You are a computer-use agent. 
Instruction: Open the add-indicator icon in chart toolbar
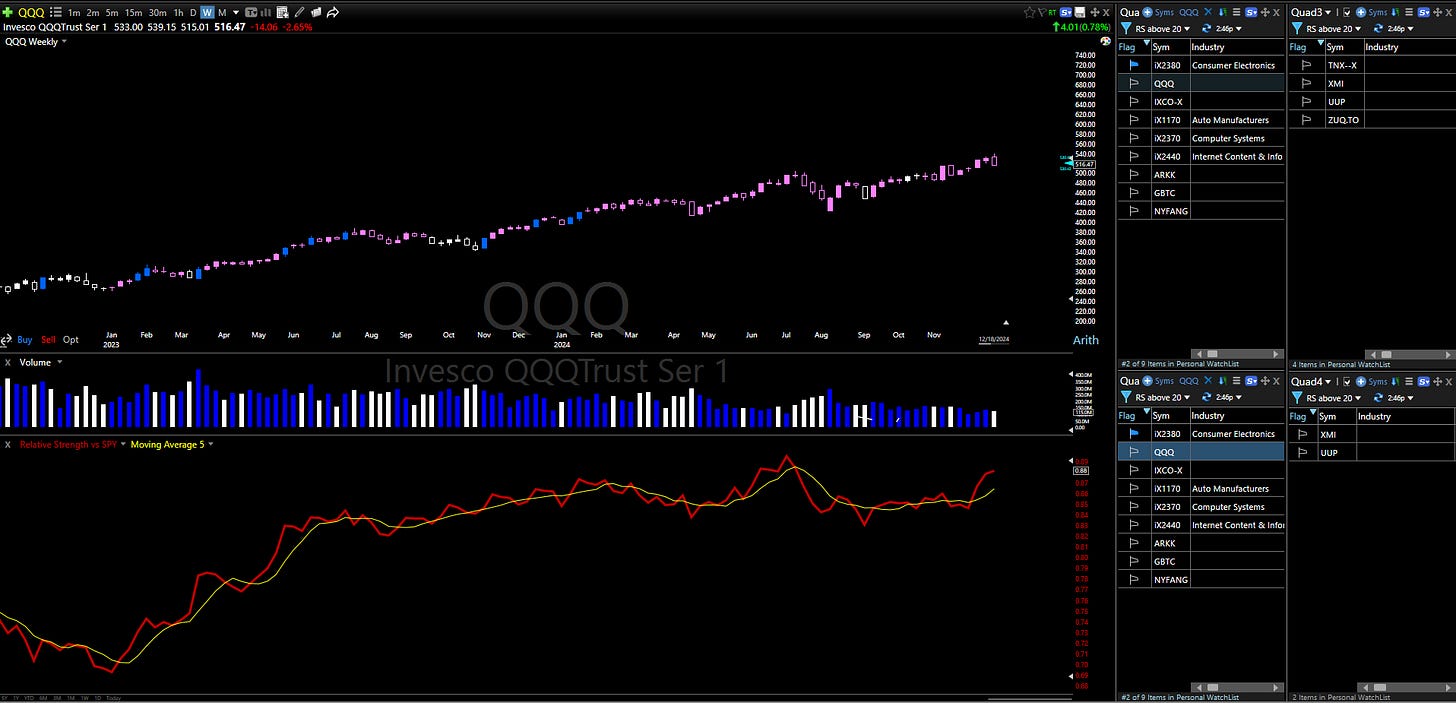(x=283, y=12)
